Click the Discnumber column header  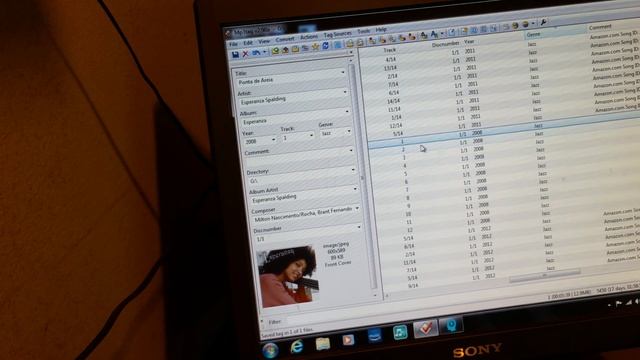coord(446,44)
